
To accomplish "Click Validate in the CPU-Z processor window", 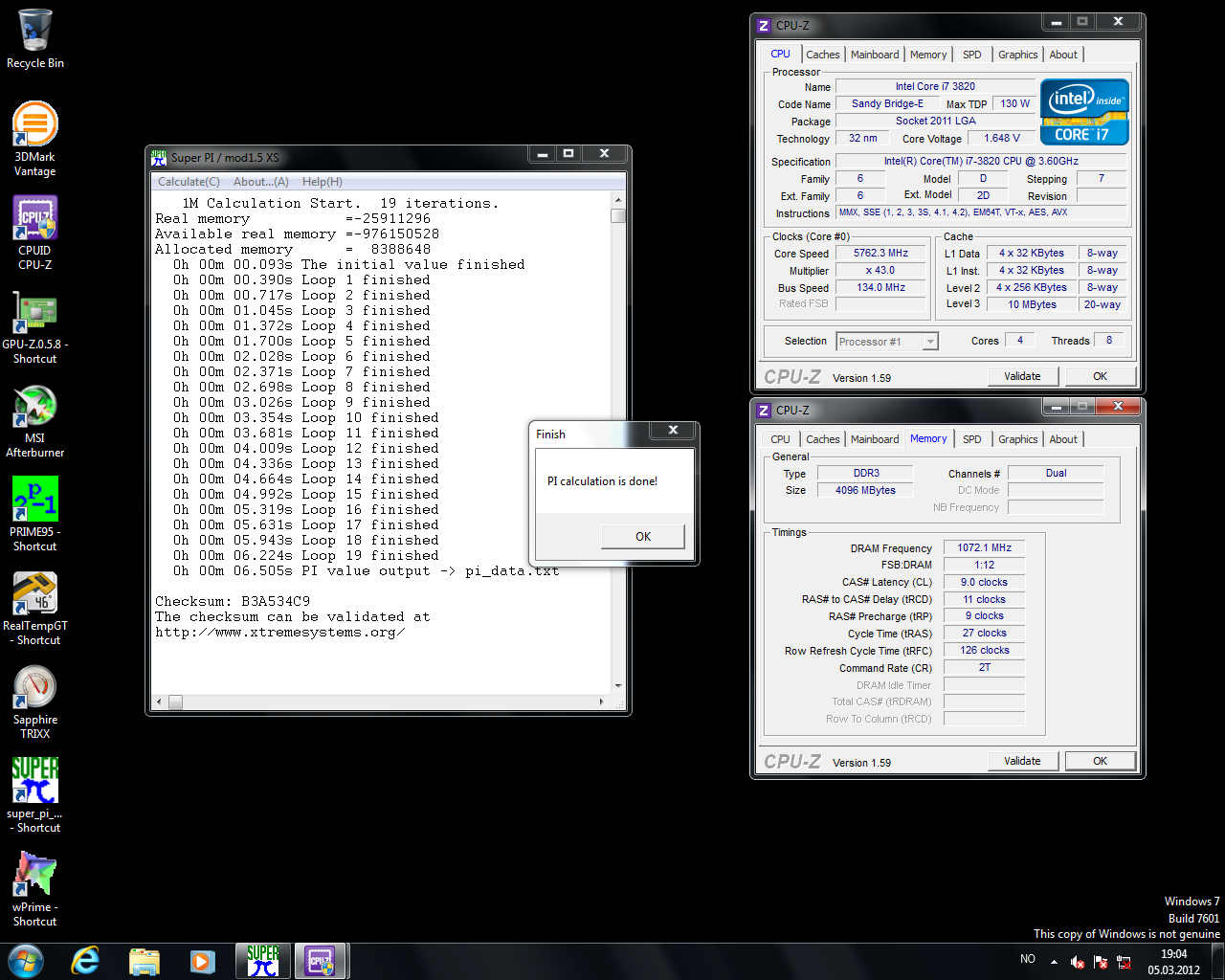I will tap(1022, 376).
